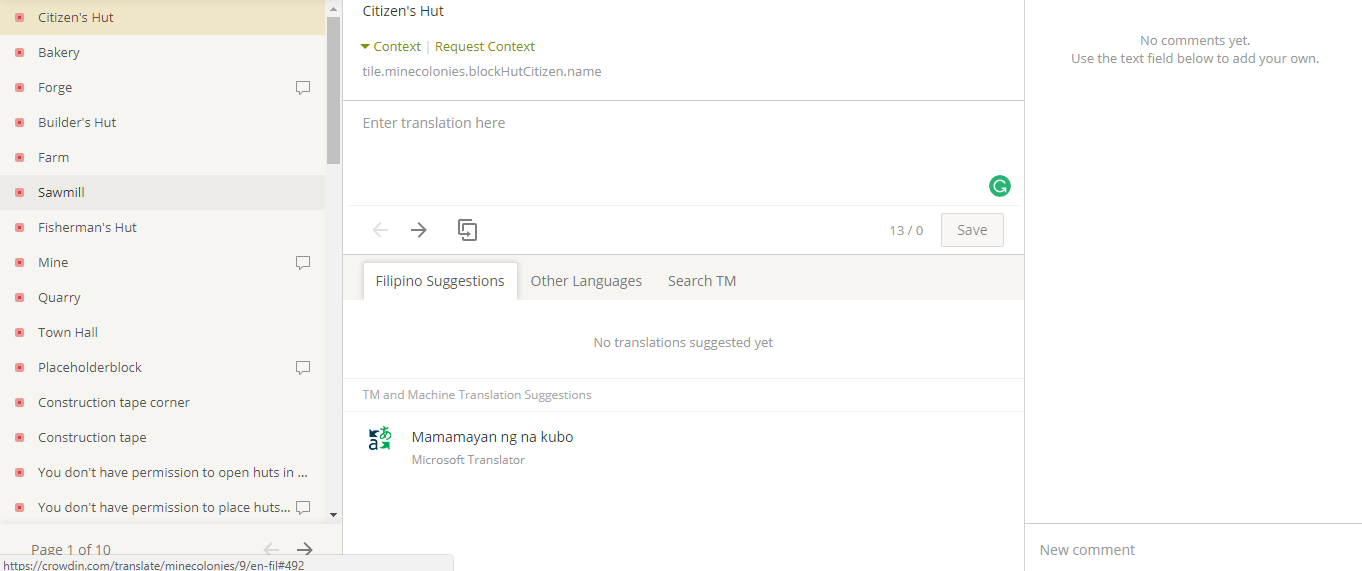
Task: Click the New comment field
Action: (1190, 550)
